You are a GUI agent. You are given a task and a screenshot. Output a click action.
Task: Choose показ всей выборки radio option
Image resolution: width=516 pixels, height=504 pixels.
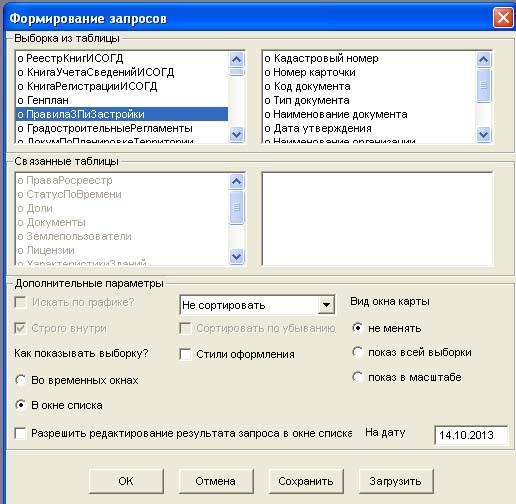point(358,352)
